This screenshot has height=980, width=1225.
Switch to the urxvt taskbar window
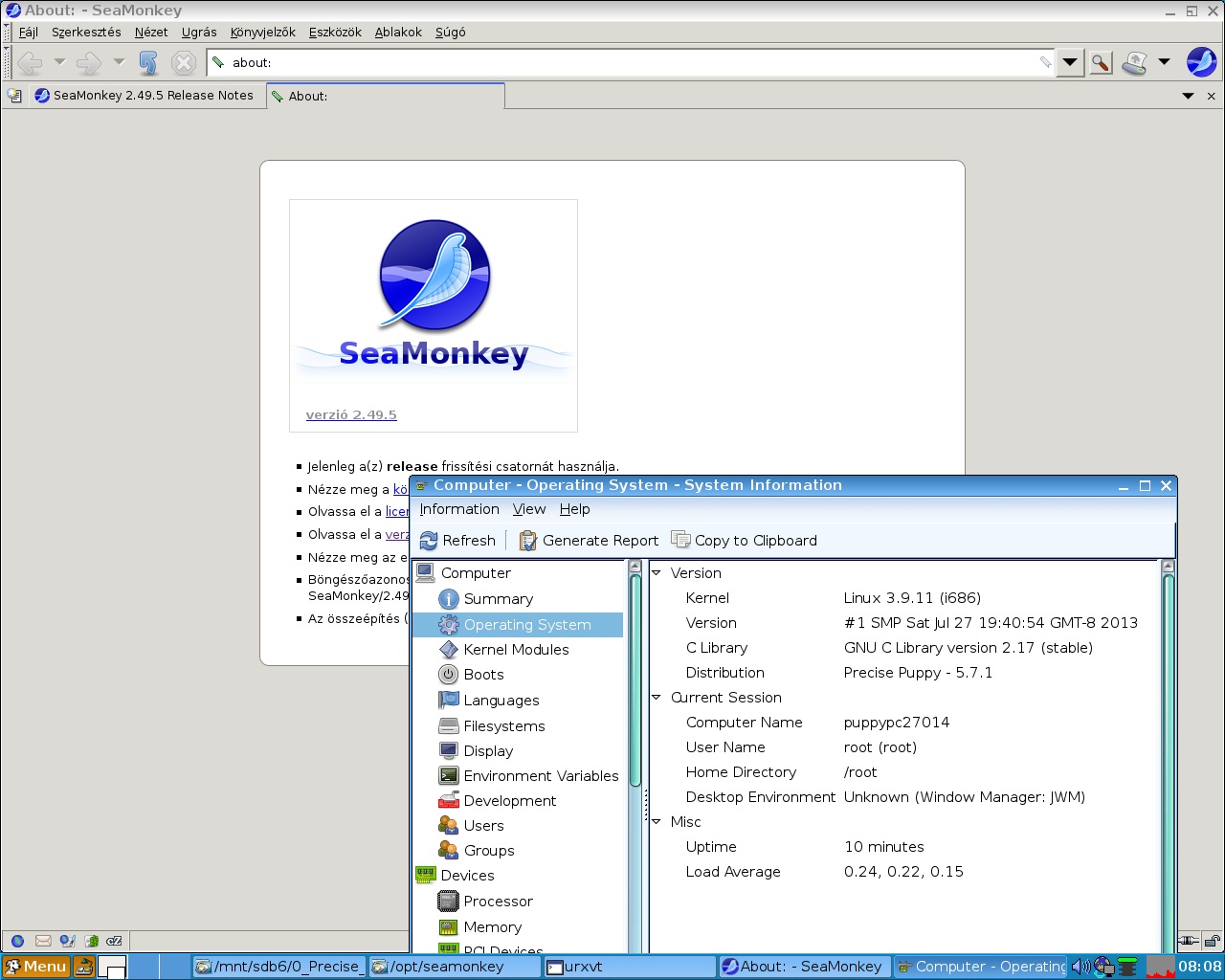pos(630,967)
